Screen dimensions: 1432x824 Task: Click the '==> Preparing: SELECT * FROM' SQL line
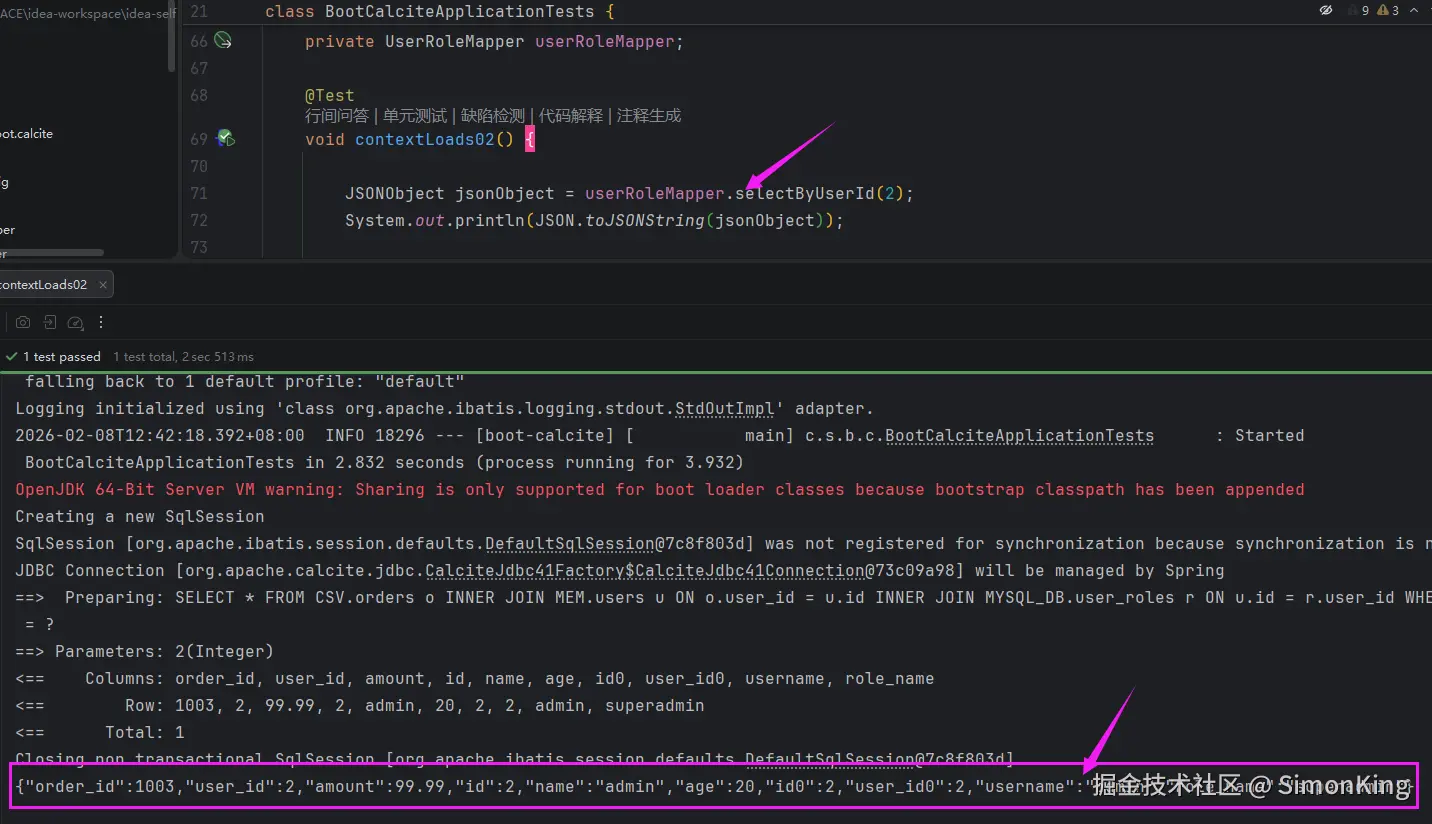pos(723,597)
